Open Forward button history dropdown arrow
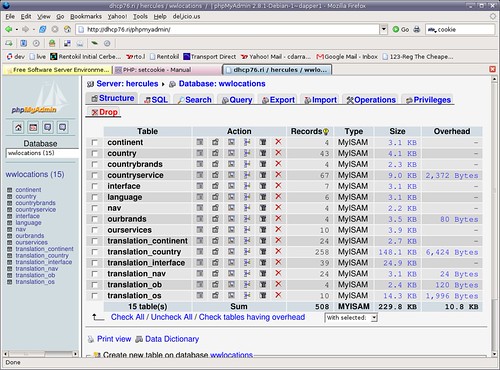Viewport: 500px width, 370px height. [x=33, y=29]
